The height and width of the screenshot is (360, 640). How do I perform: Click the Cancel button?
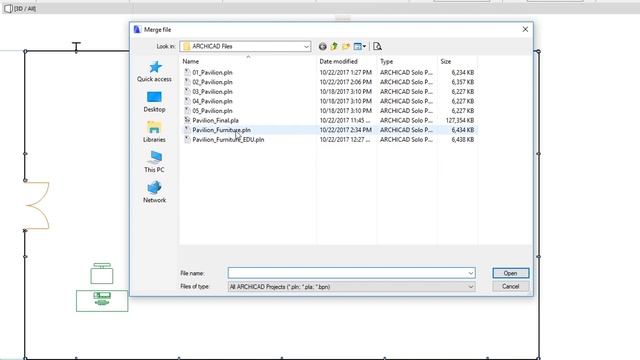pos(511,287)
